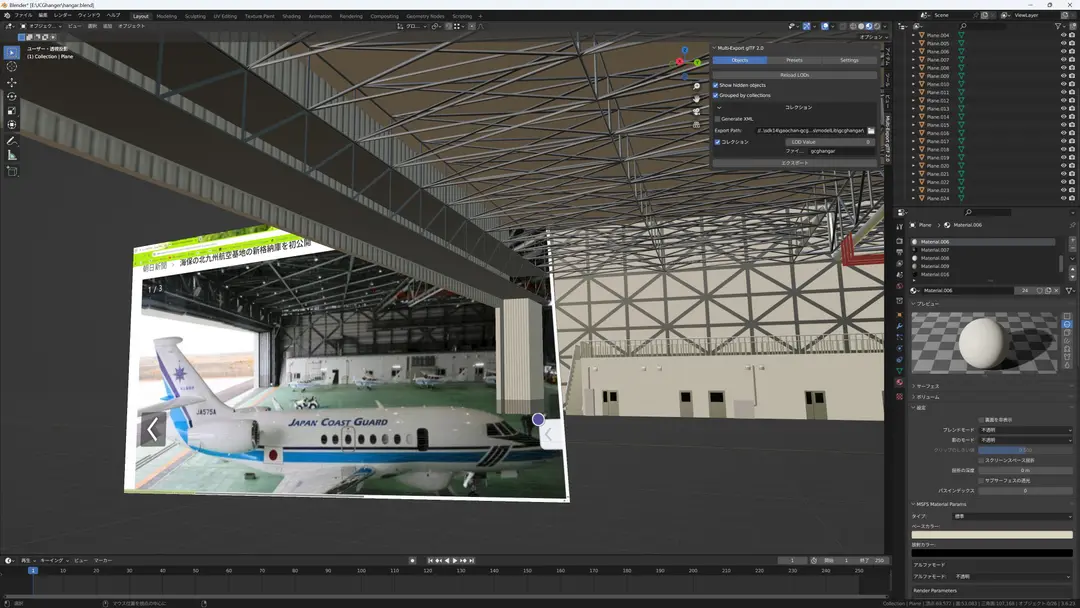1080x608 pixels.
Task: Select sphere preview shape icon
Action: [1067, 324]
